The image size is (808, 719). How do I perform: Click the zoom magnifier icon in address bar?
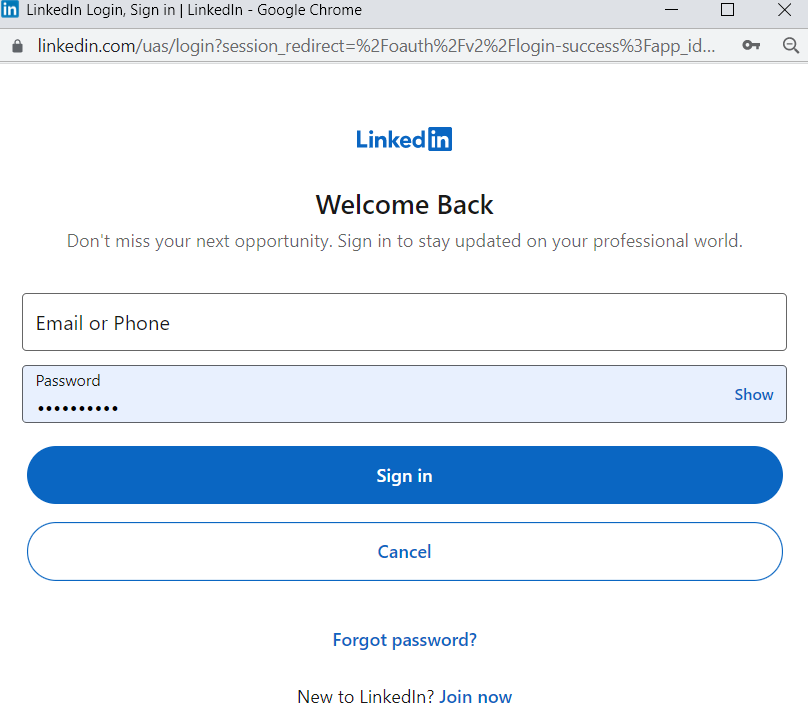coord(790,45)
